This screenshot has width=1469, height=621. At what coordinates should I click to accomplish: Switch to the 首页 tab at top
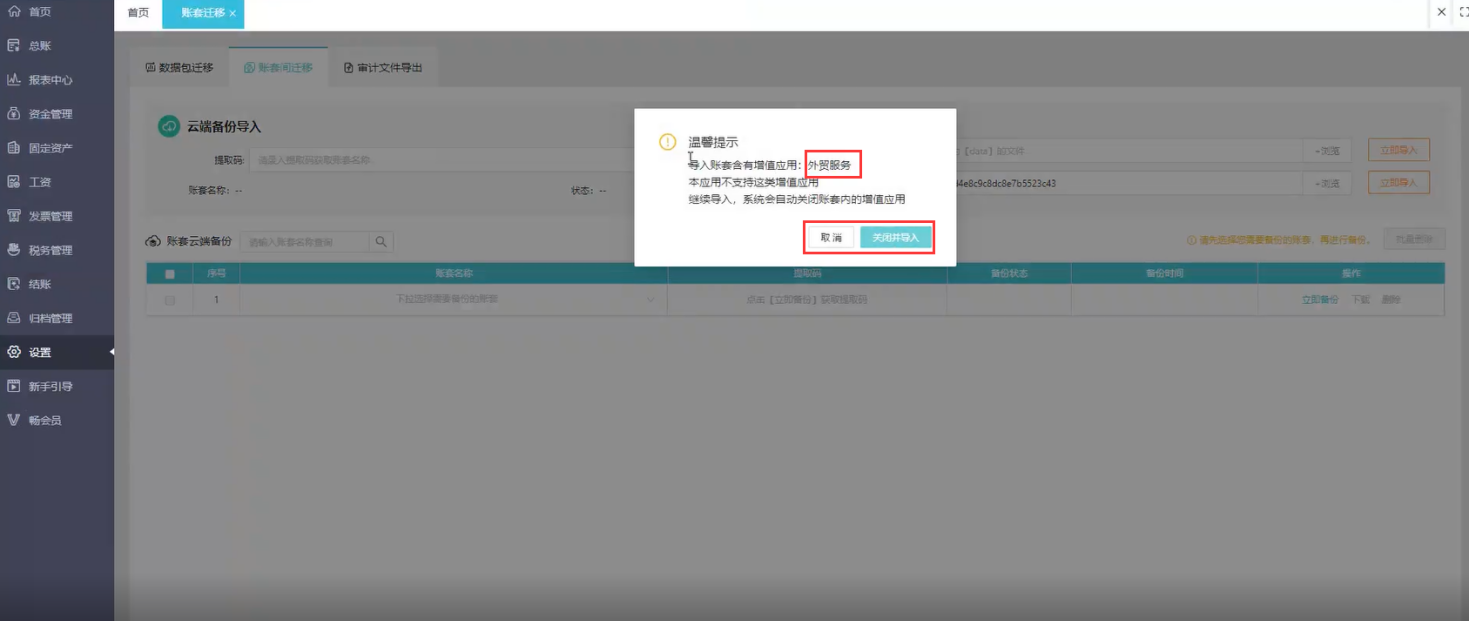tap(138, 12)
